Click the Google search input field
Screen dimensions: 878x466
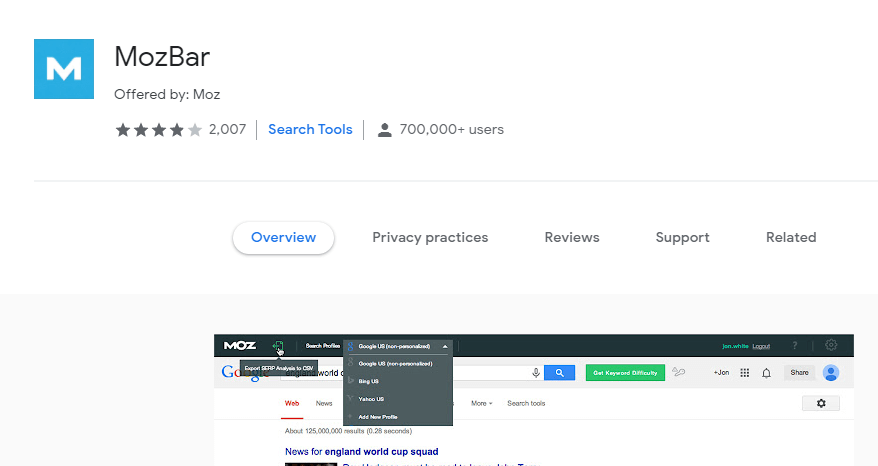[412, 372]
